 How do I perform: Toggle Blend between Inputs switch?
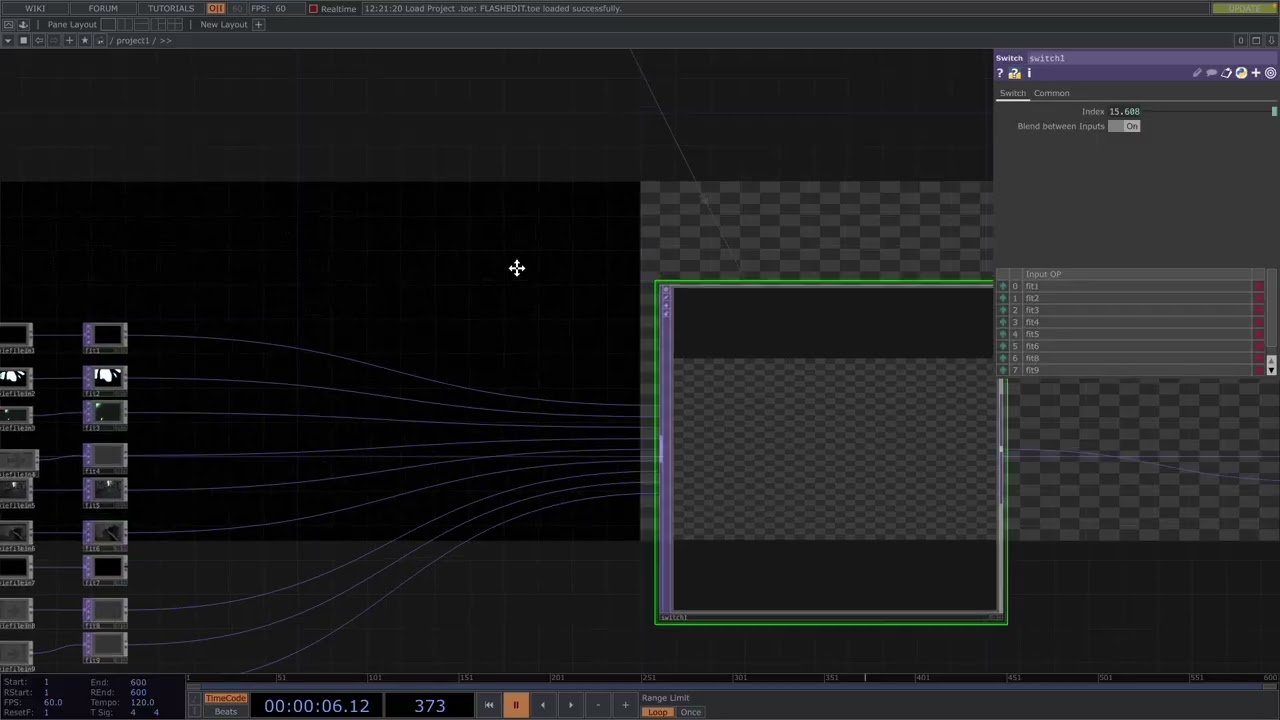pyautogui.click(x=1123, y=126)
